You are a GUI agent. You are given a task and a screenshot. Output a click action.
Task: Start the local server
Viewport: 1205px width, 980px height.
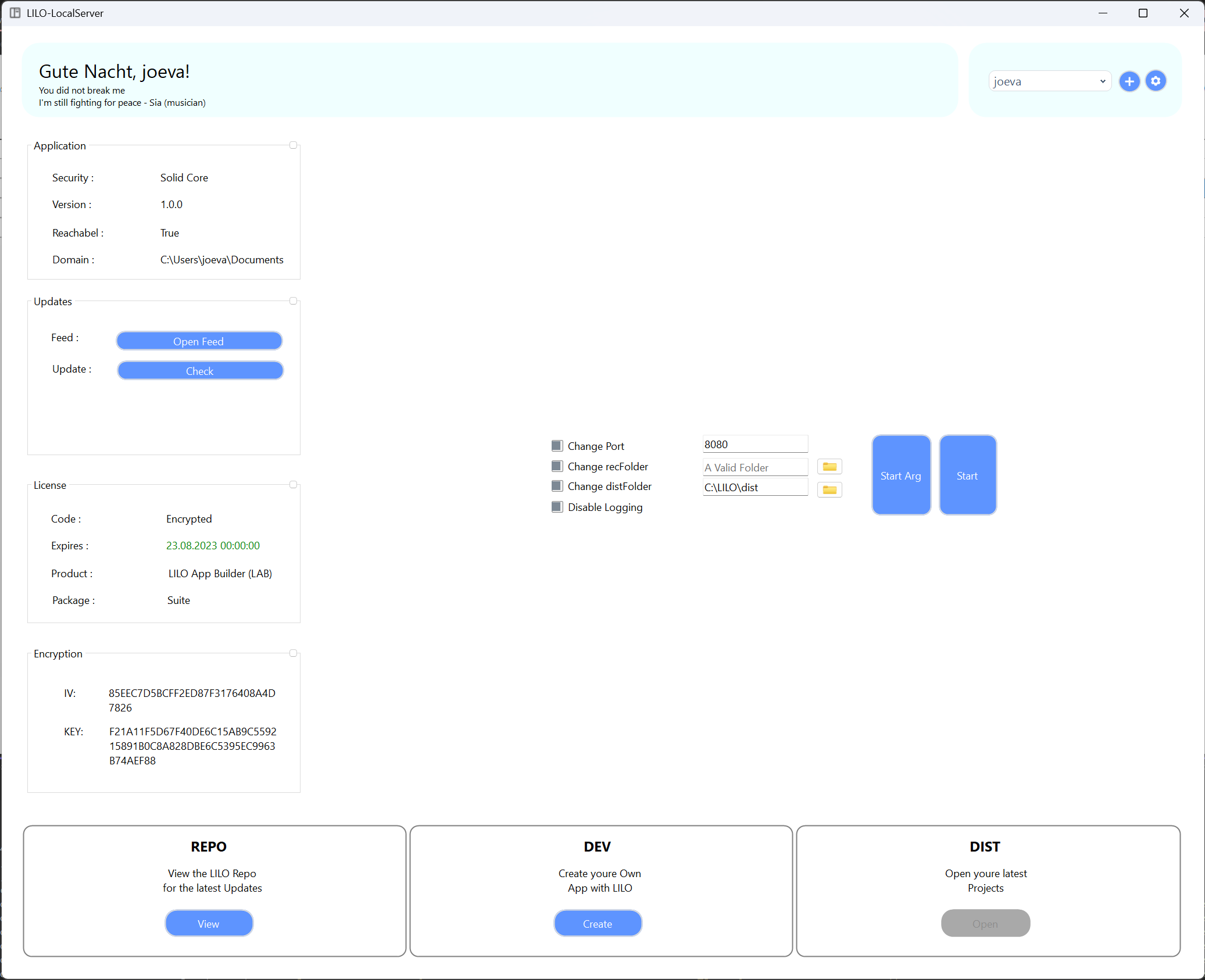[x=967, y=475]
